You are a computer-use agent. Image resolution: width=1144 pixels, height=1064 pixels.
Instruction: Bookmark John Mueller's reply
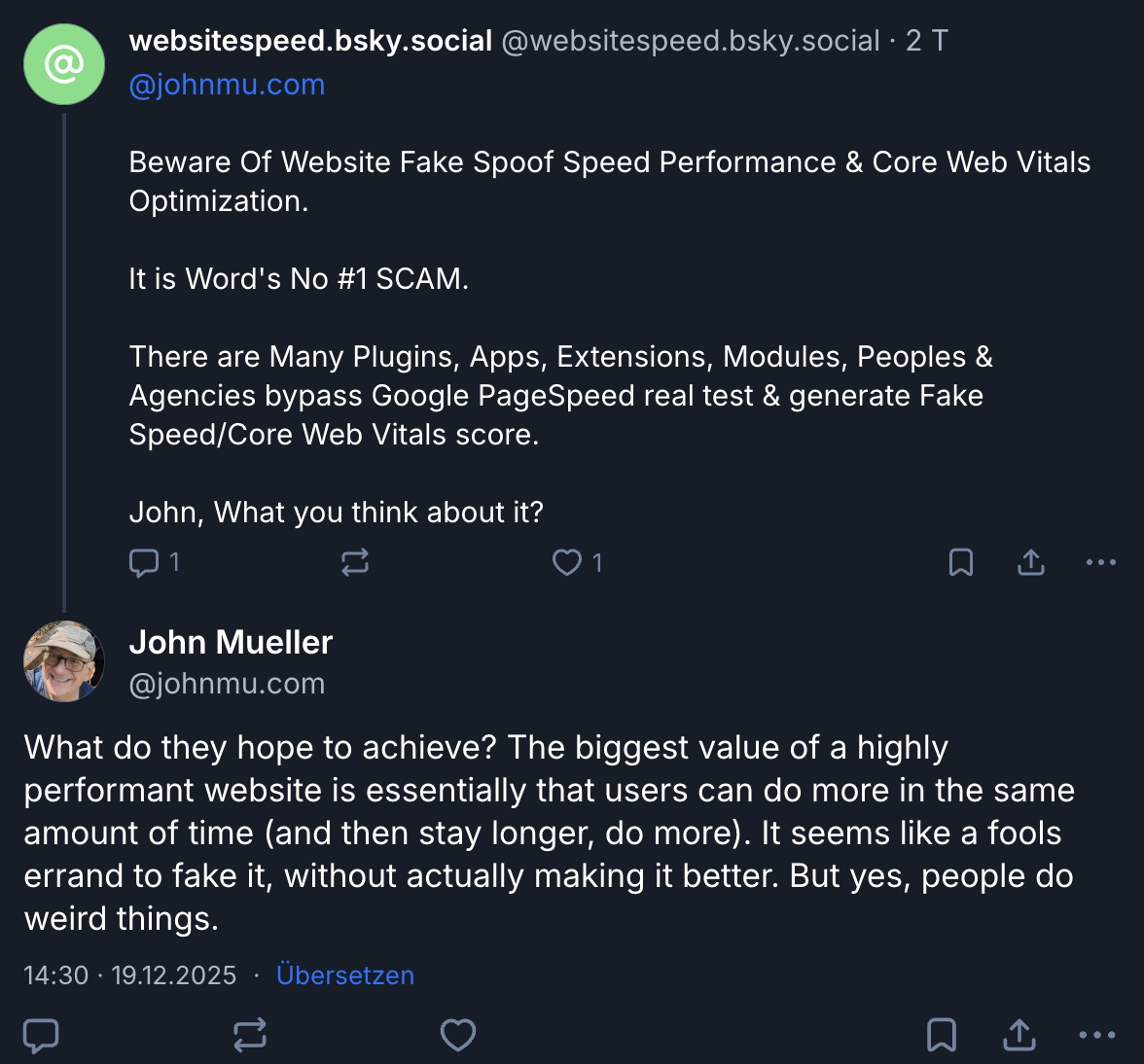[x=940, y=1034]
